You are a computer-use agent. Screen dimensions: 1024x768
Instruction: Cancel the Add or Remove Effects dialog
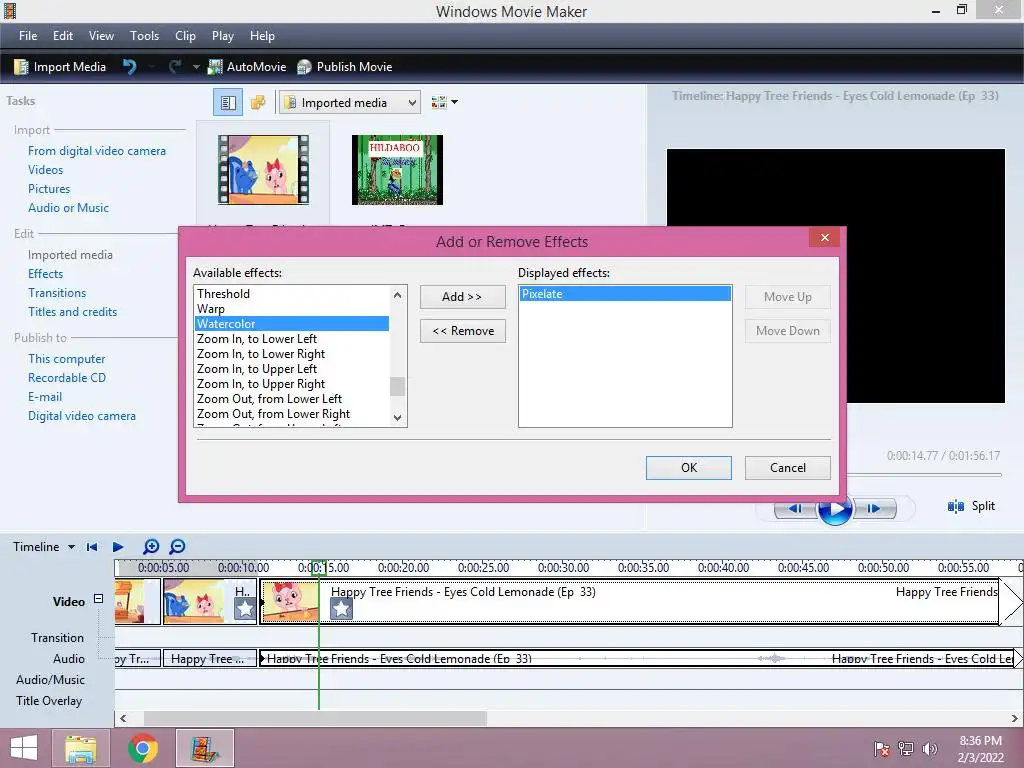click(788, 468)
